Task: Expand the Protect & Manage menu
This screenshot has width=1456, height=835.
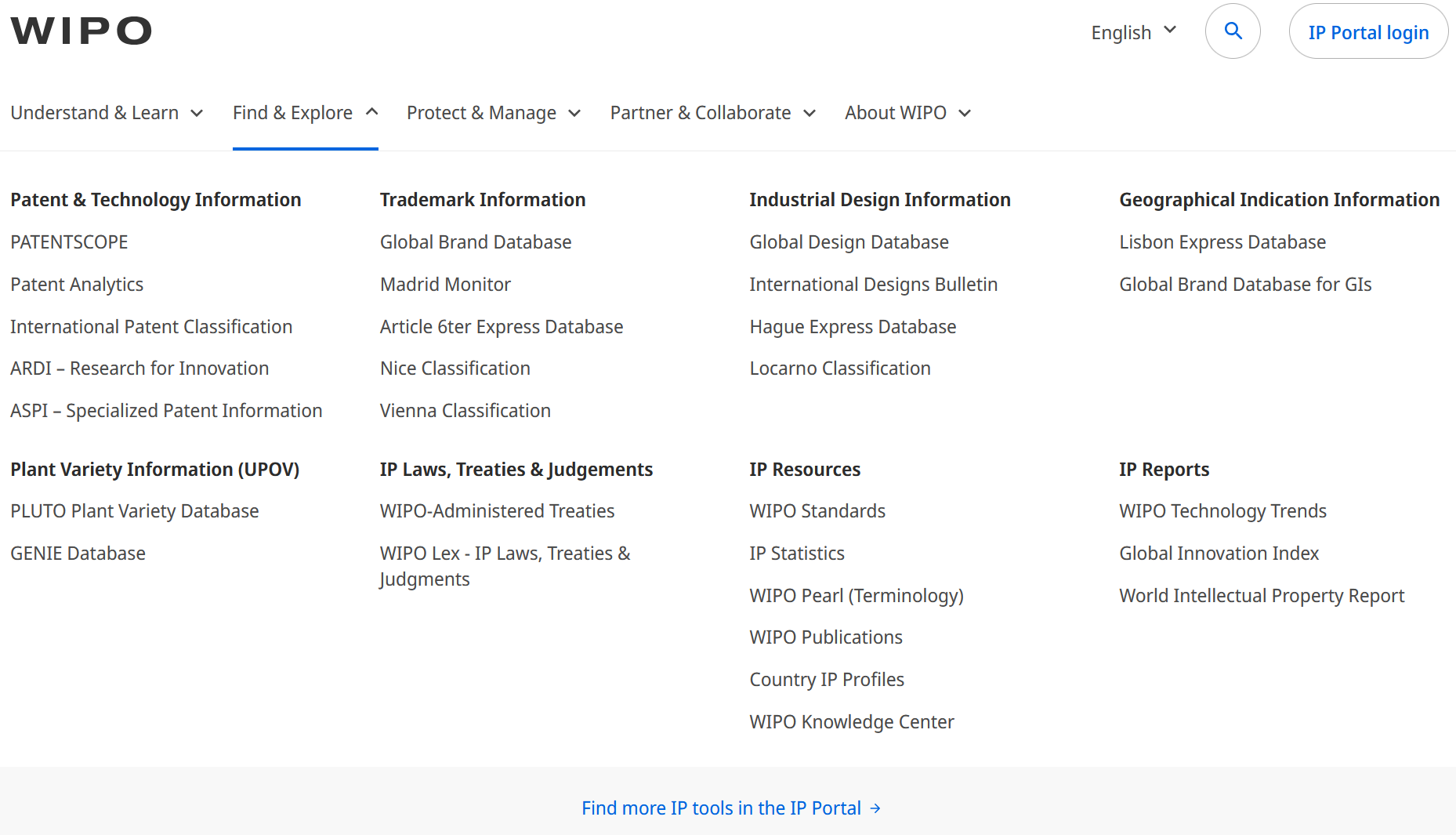Action: 494,113
